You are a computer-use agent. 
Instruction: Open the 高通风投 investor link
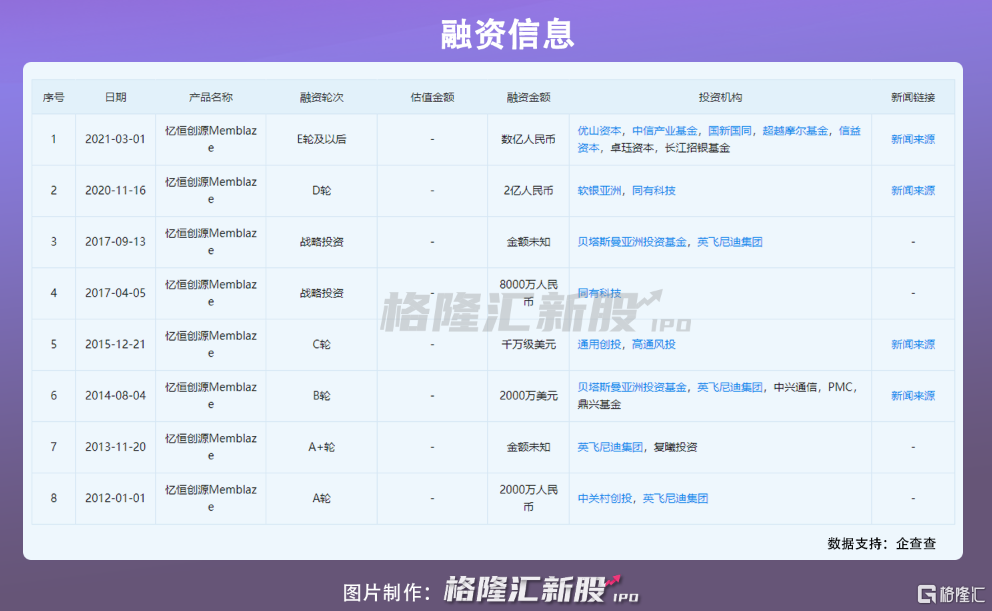point(654,345)
